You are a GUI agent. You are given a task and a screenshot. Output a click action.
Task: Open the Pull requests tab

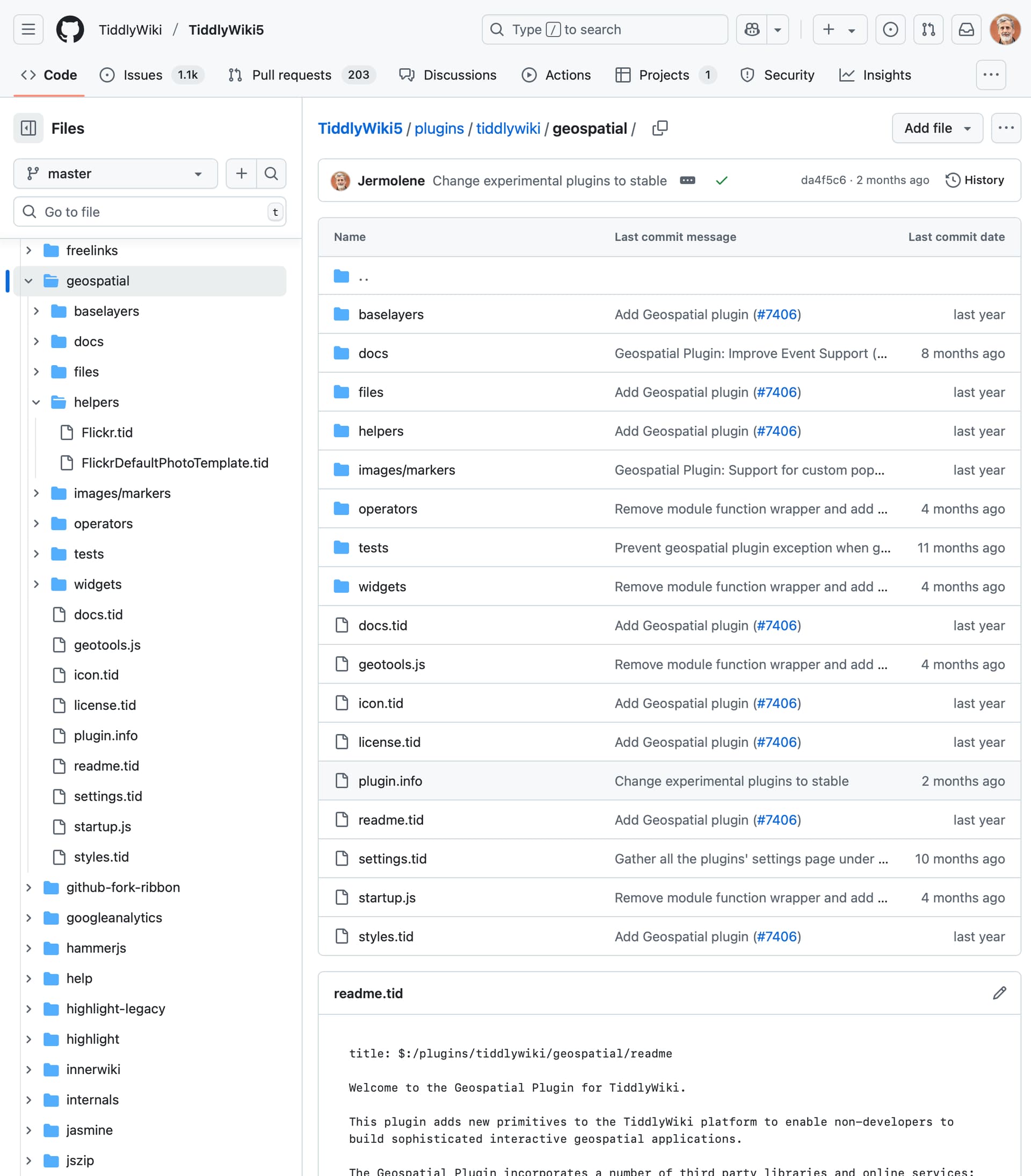301,75
